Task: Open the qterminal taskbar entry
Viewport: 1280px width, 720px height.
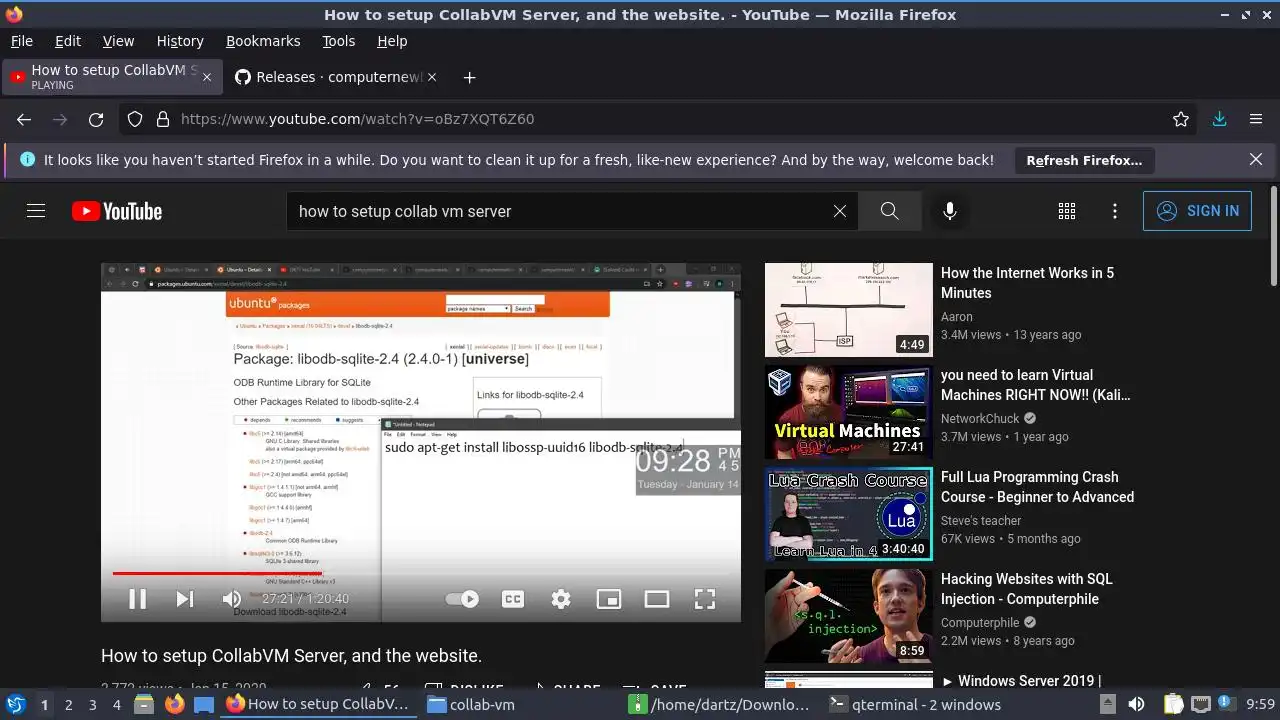Action: coord(915,705)
